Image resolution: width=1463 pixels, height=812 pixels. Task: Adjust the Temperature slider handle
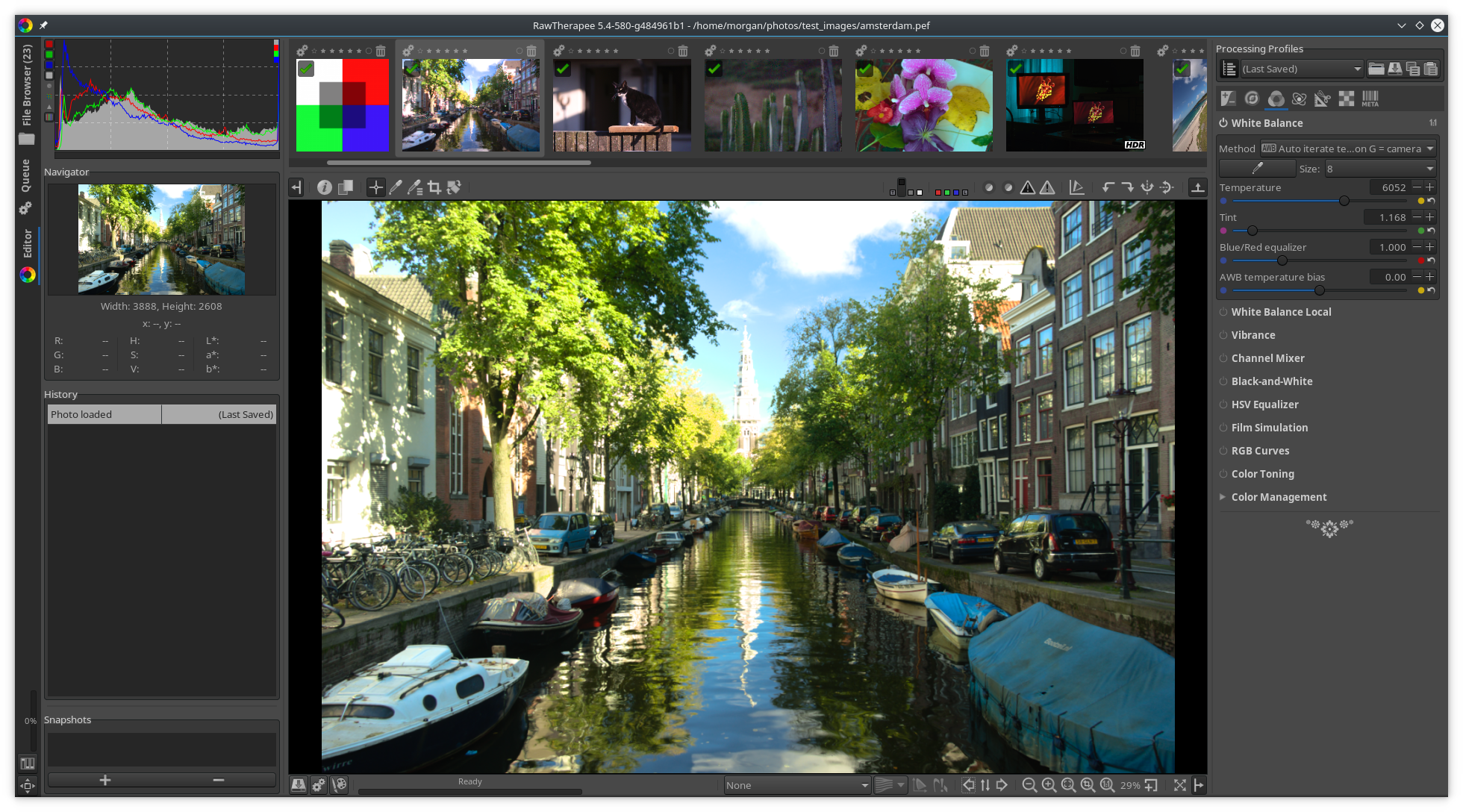(1344, 201)
